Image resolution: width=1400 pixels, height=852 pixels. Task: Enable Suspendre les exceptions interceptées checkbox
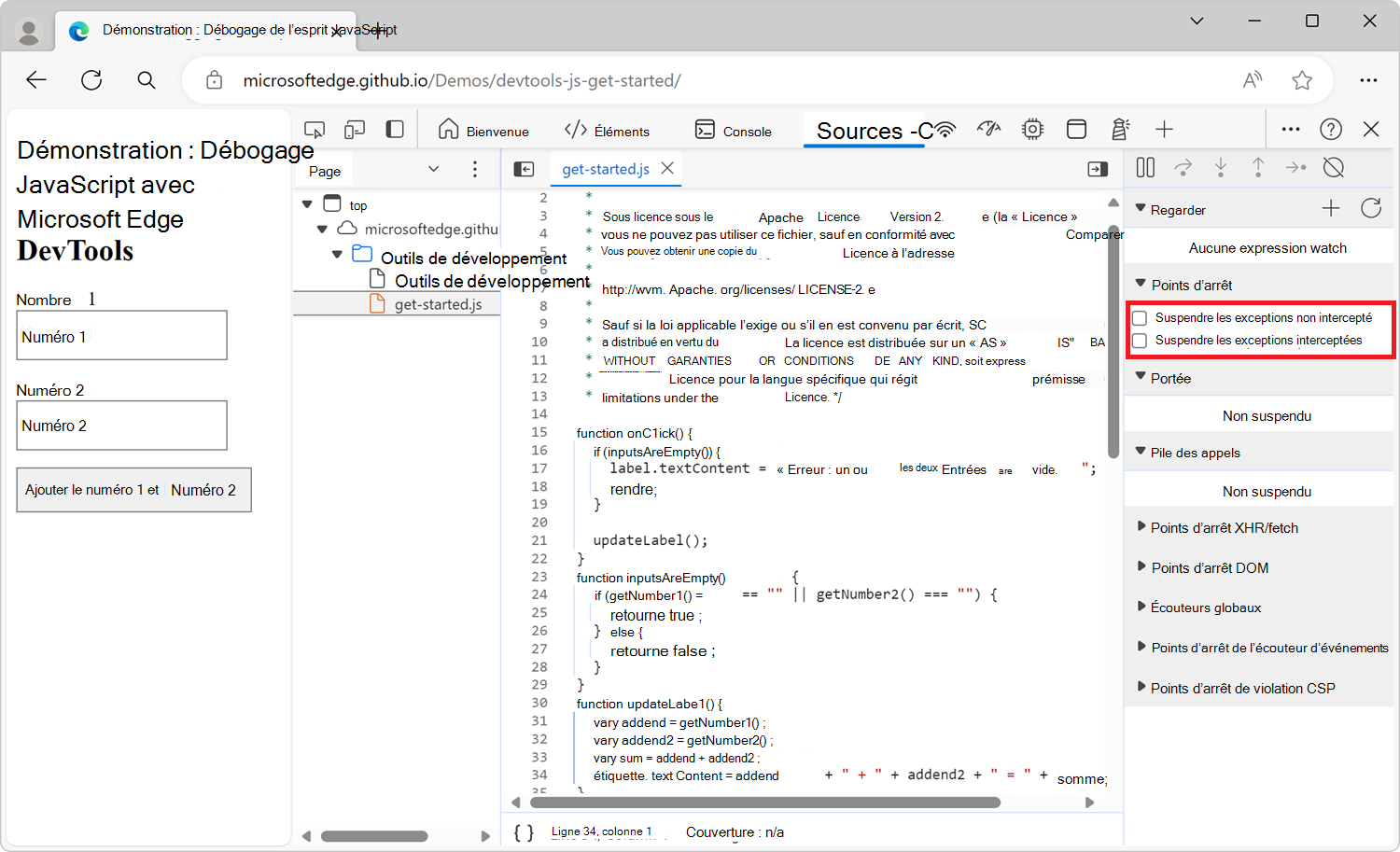[1140, 341]
